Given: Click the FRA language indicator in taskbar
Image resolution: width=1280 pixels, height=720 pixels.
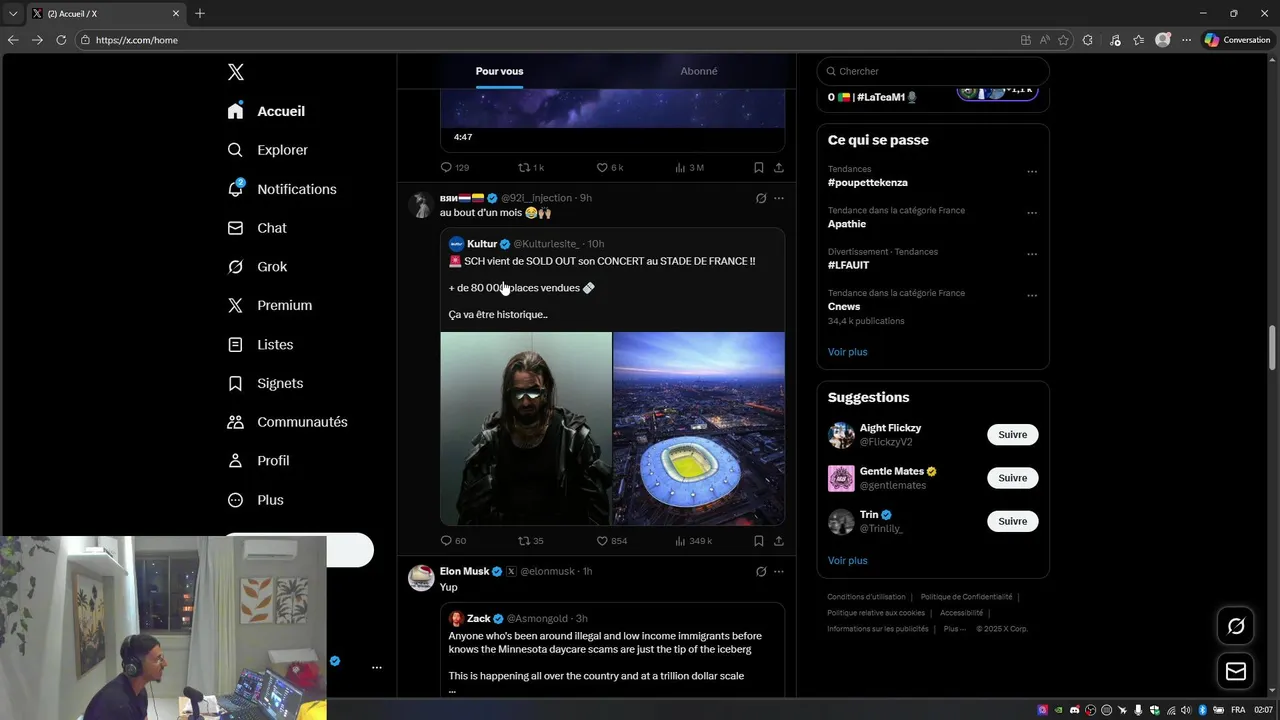Looking at the screenshot, I should click(x=1238, y=710).
